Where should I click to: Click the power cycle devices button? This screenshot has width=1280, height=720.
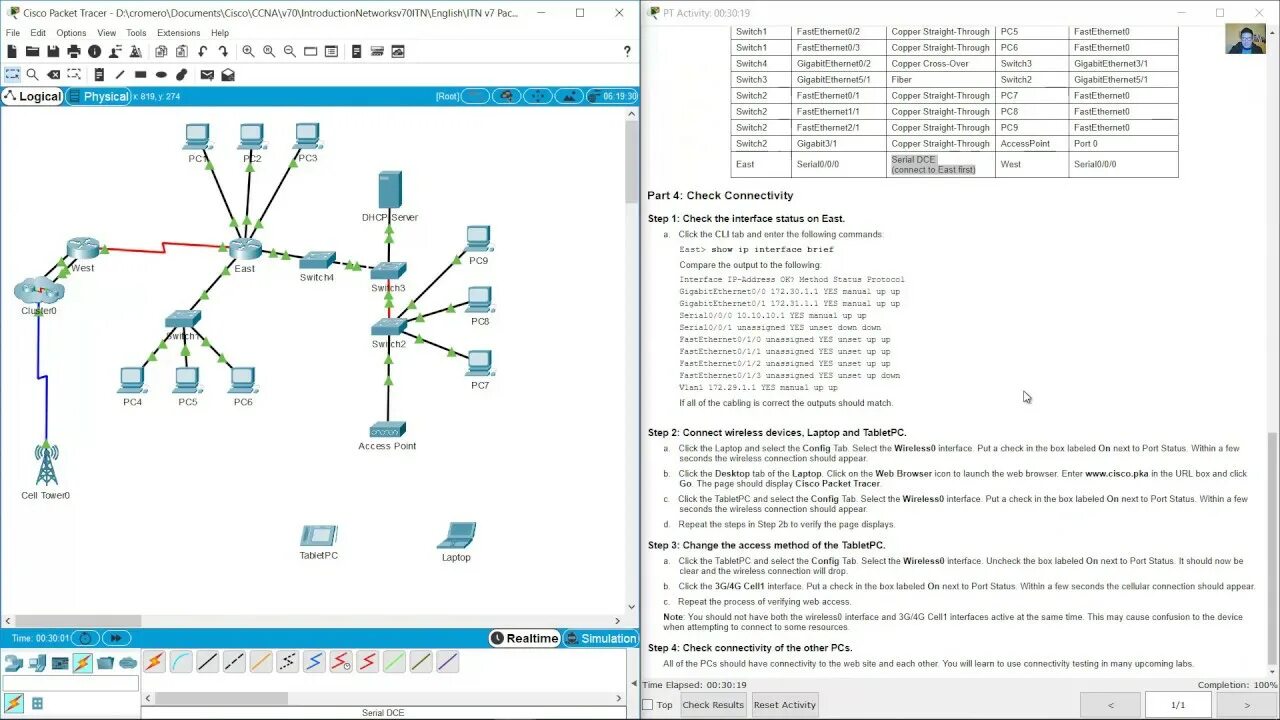[85, 638]
